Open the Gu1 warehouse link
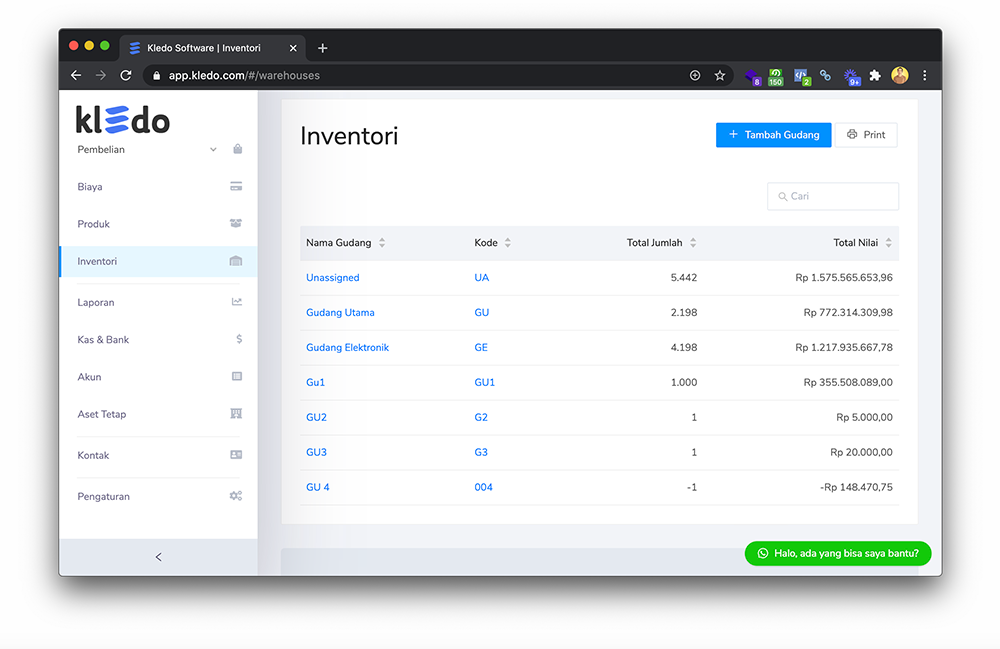Image resolution: width=1000 pixels, height=649 pixels. 315,383
